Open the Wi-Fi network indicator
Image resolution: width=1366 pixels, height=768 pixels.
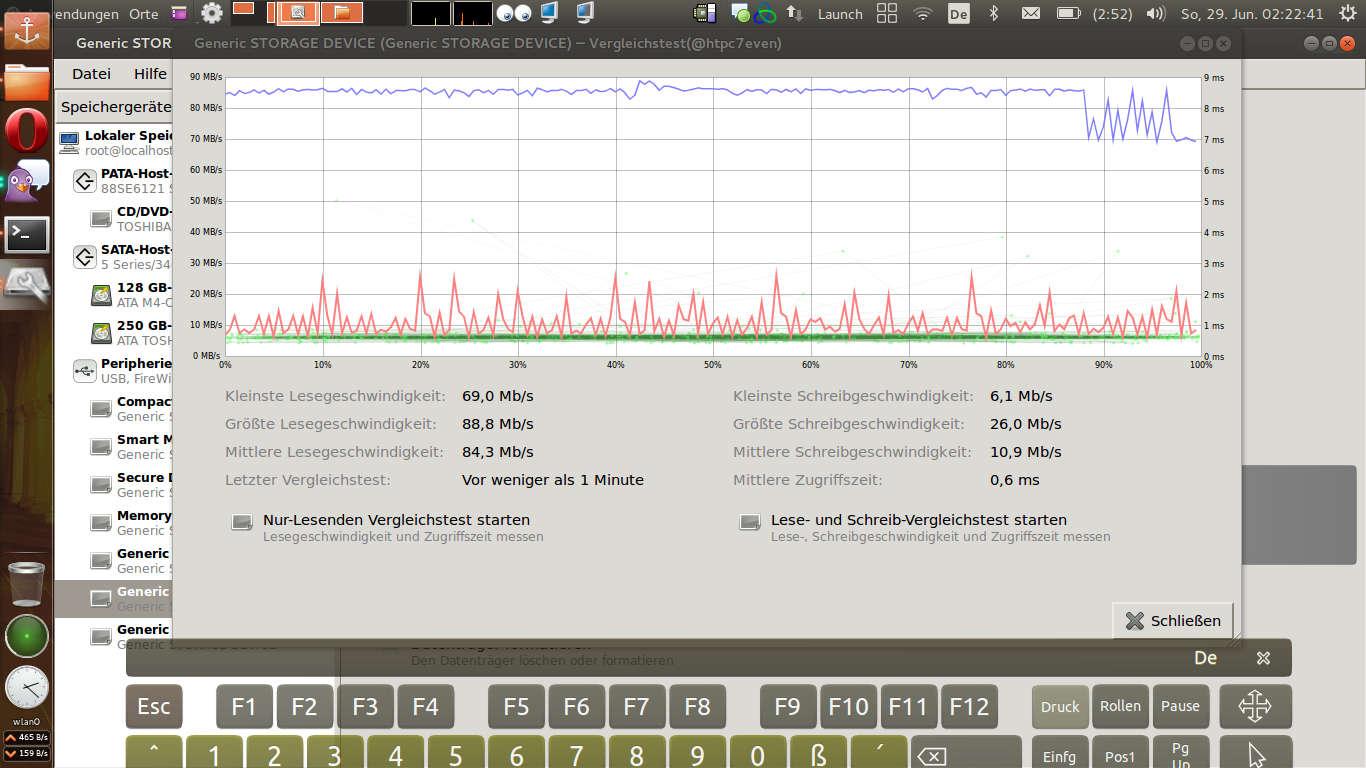923,14
